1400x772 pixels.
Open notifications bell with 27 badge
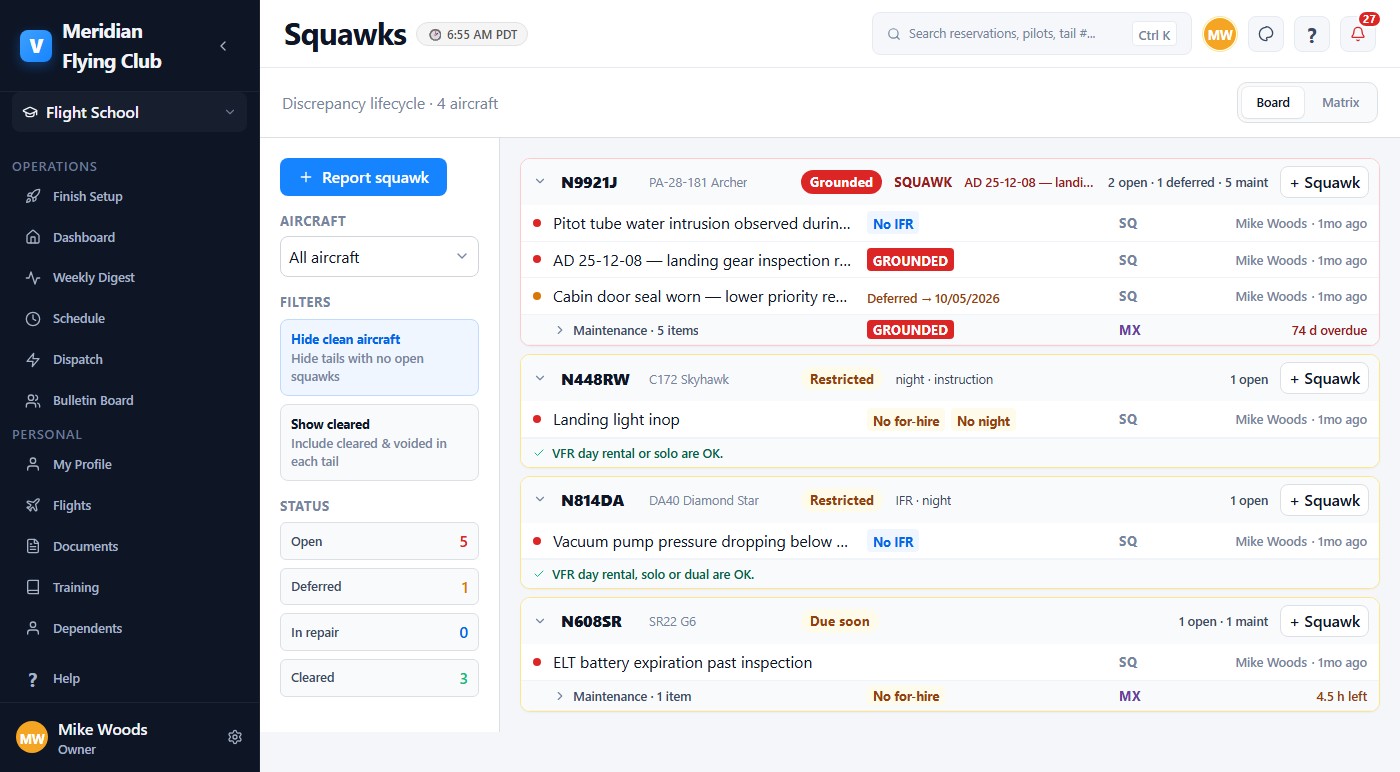click(1358, 34)
